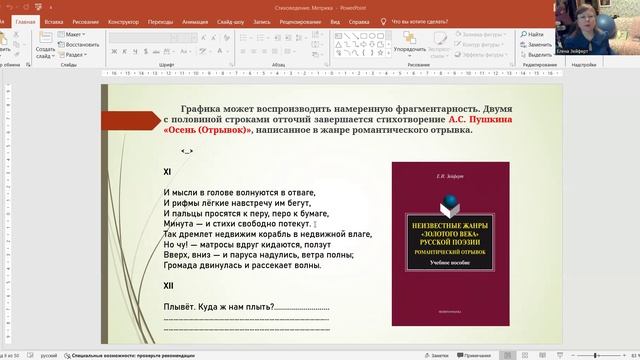This screenshot has height=360, width=640.
Task: Click the Copy icon
Action: (16, 44)
